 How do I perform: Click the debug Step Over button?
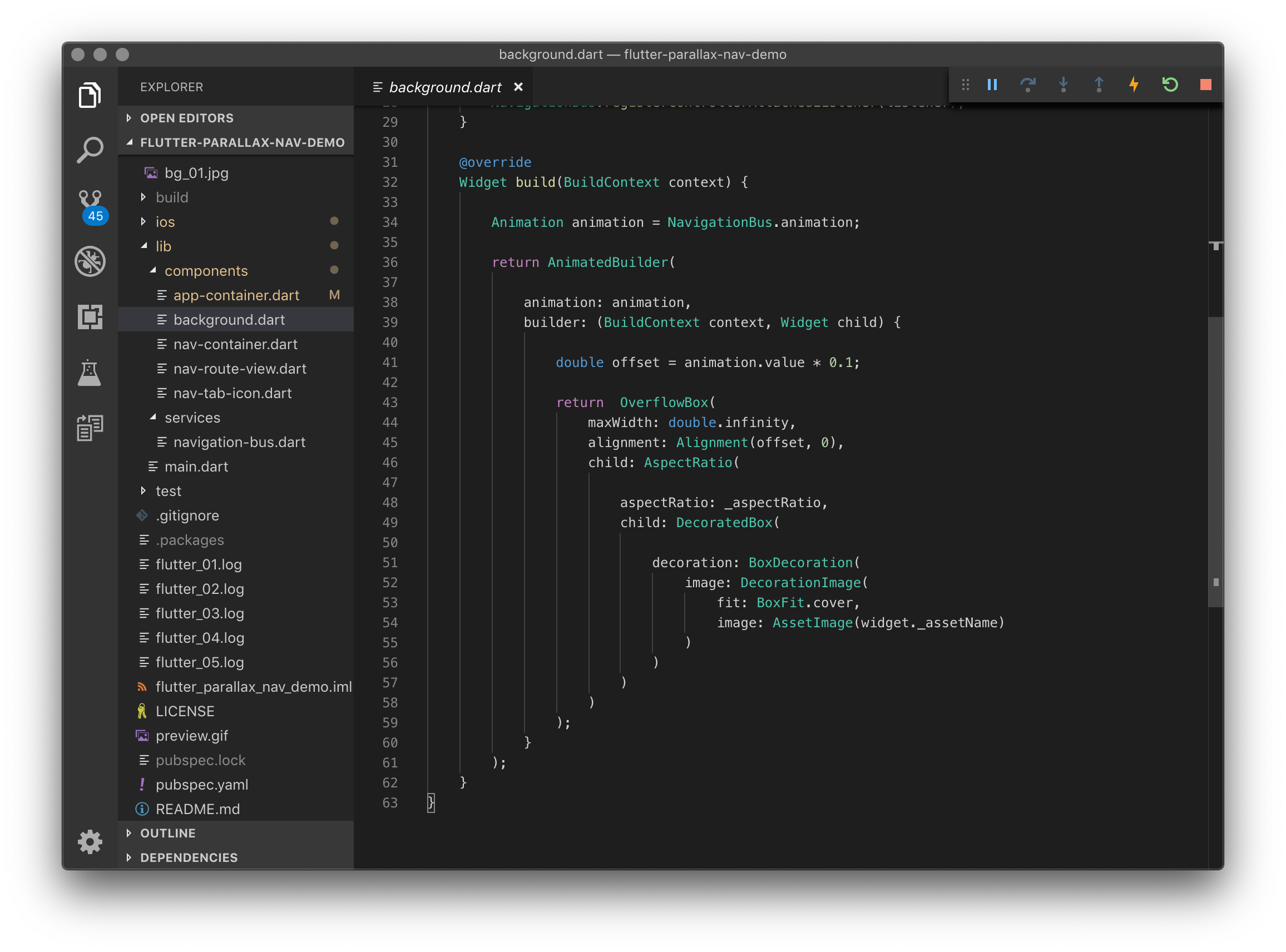tap(1027, 85)
